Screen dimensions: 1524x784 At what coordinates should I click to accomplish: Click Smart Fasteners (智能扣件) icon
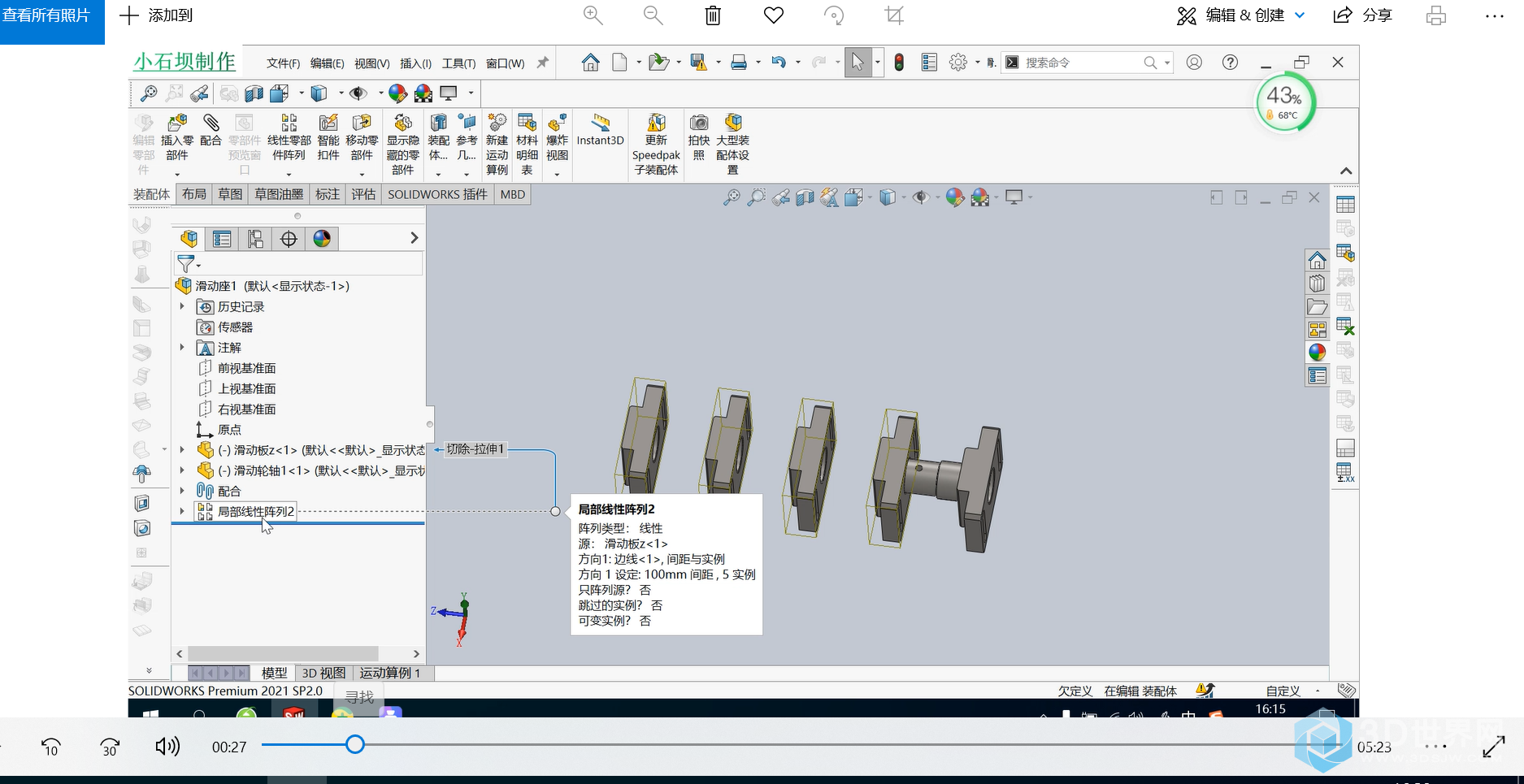pyautogui.click(x=328, y=123)
